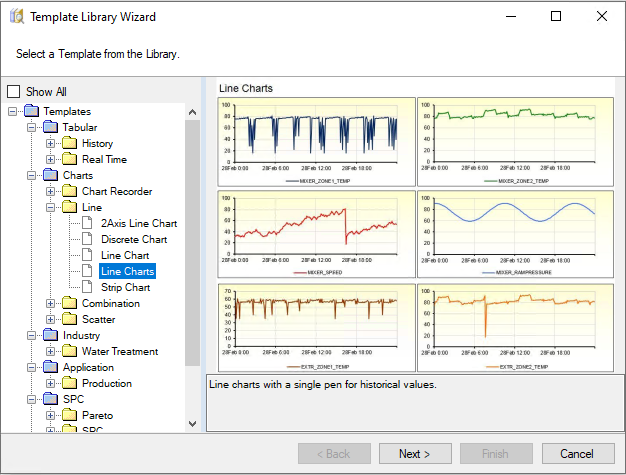Click the tree vertical scrollbar thumb
626x475 pixels.
[x=192, y=243]
